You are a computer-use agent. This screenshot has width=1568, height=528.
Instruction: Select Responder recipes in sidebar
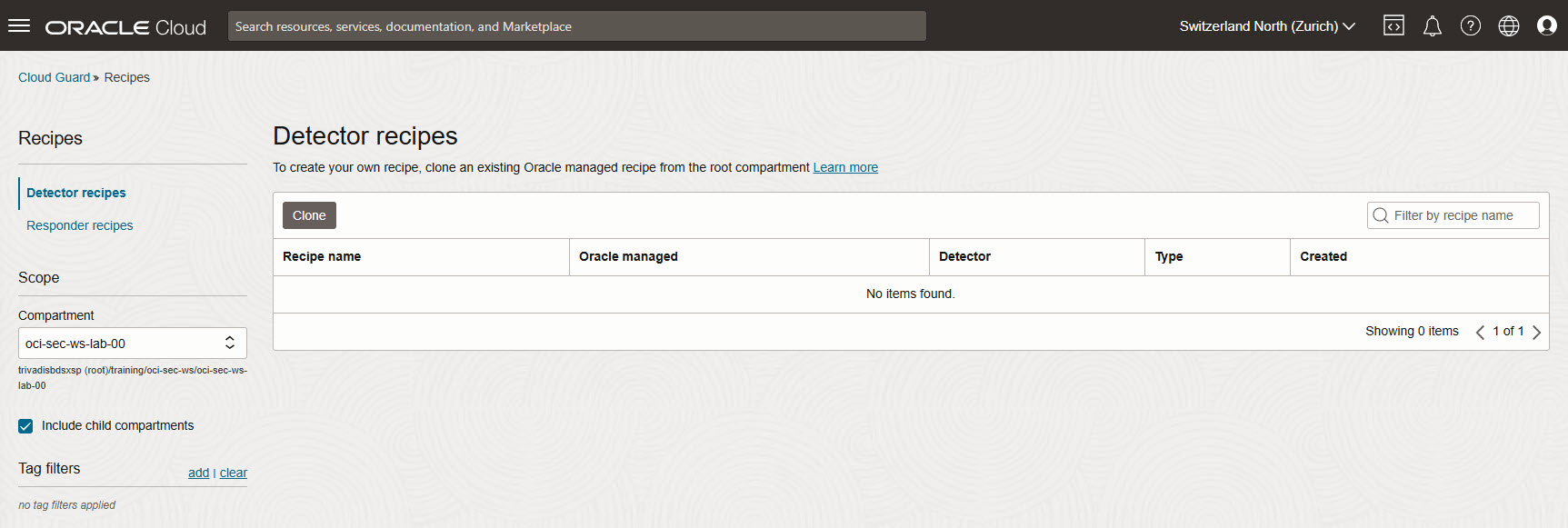pyautogui.click(x=80, y=225)
